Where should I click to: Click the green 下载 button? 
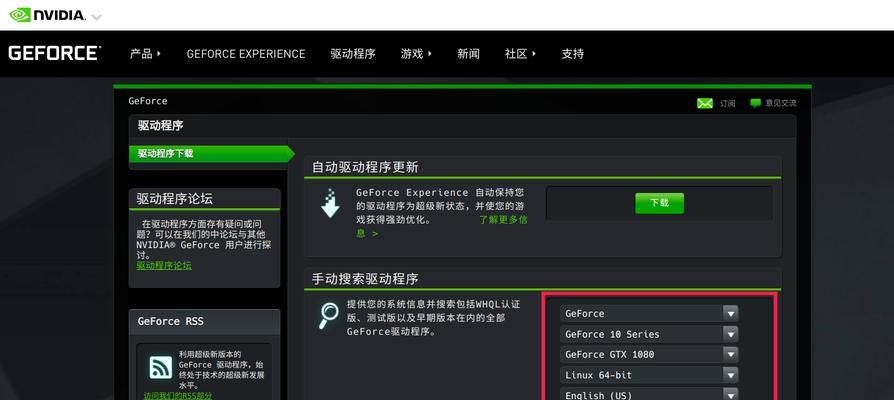(660, 203)
